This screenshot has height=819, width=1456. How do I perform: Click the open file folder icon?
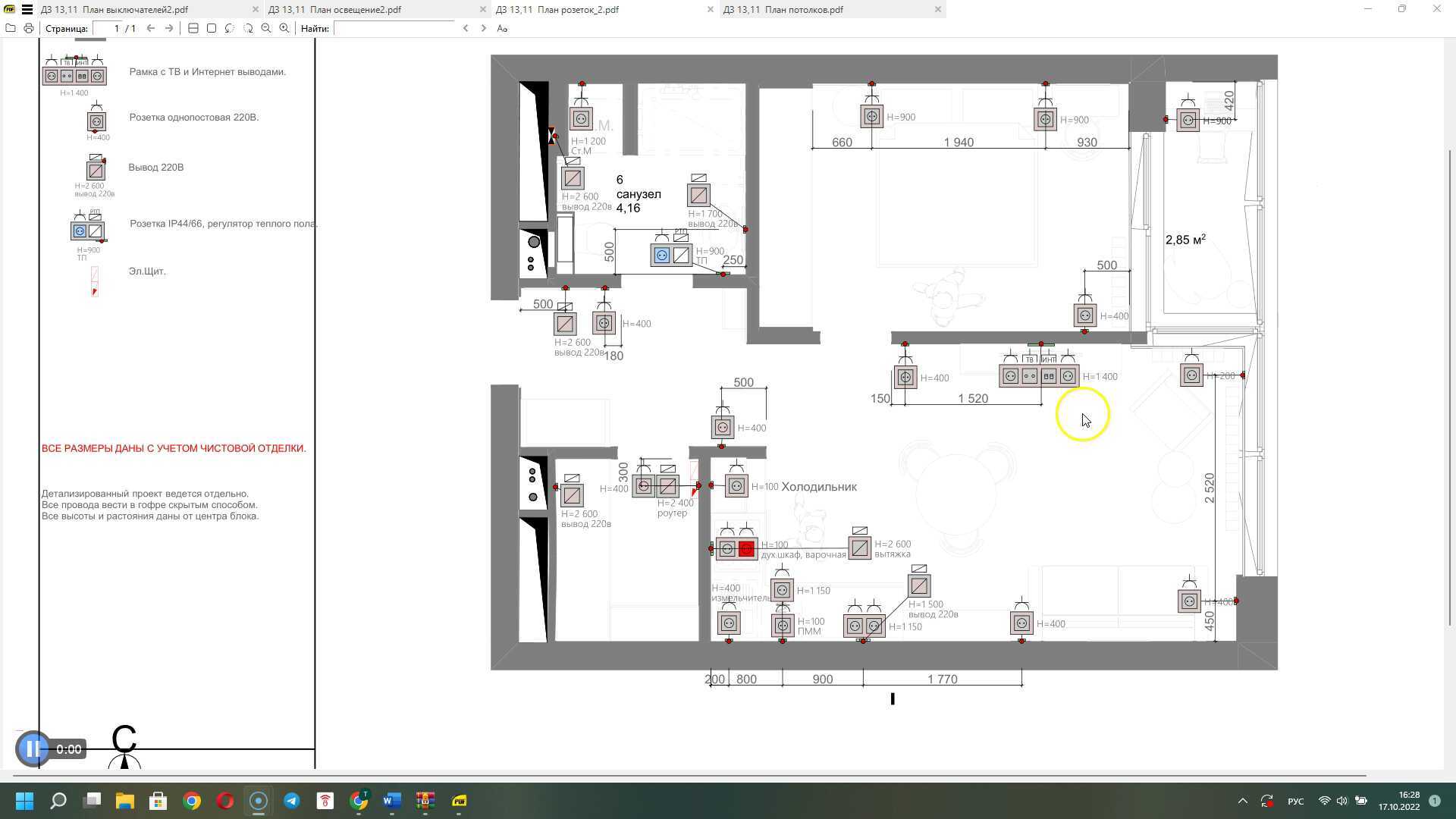pyautogui.click(x=11, y=28)
